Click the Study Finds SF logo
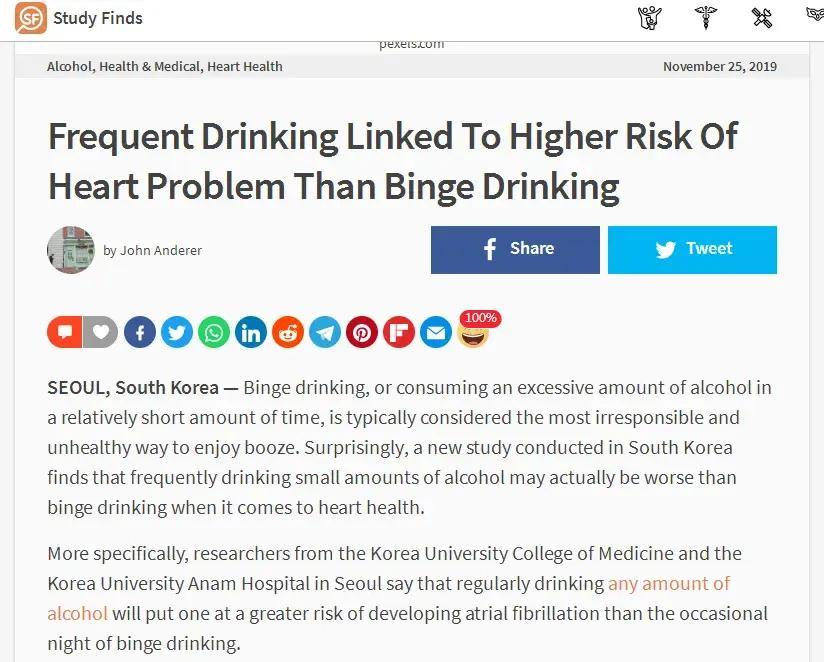This screenshot has width=824, height=662. (x=31, y=18)
